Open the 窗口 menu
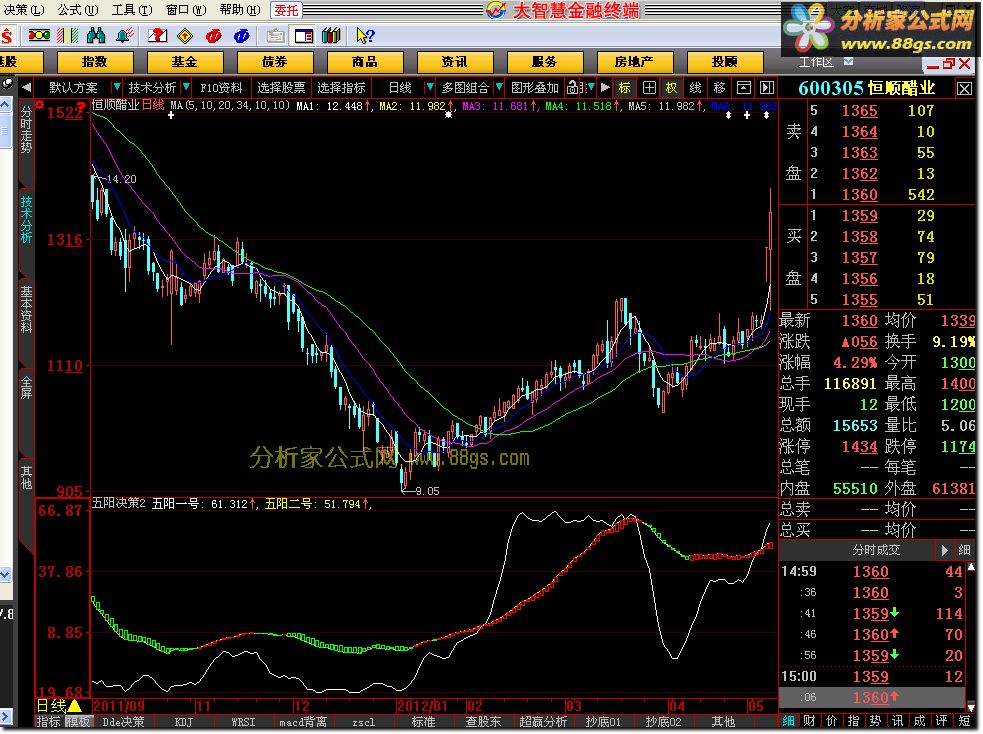The image size is (983, 734). pos(186,10)
